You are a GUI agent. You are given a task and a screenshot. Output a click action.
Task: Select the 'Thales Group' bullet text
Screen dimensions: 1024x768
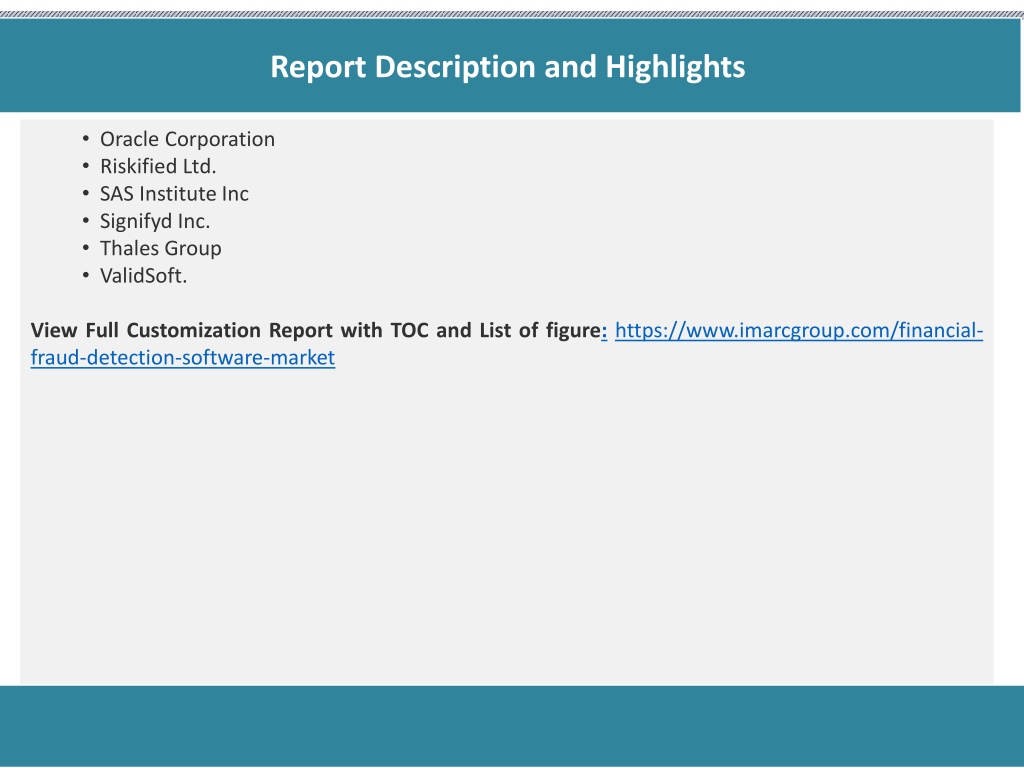click(160, 249)
